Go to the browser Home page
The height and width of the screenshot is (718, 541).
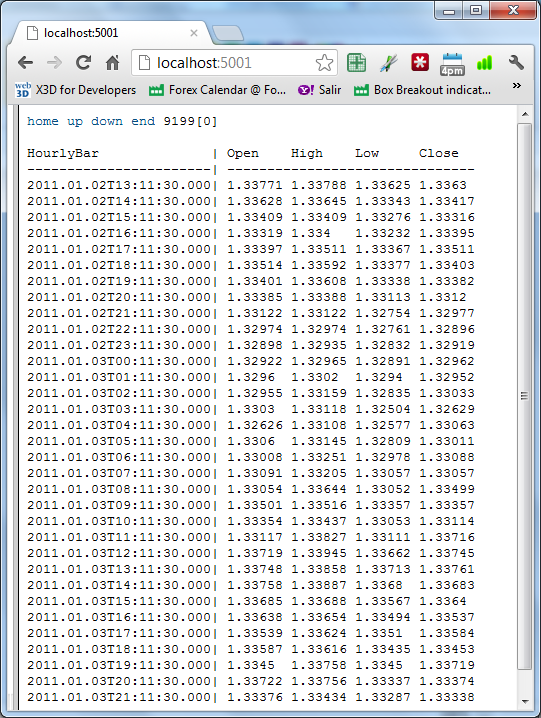click(x=112, y=63)
